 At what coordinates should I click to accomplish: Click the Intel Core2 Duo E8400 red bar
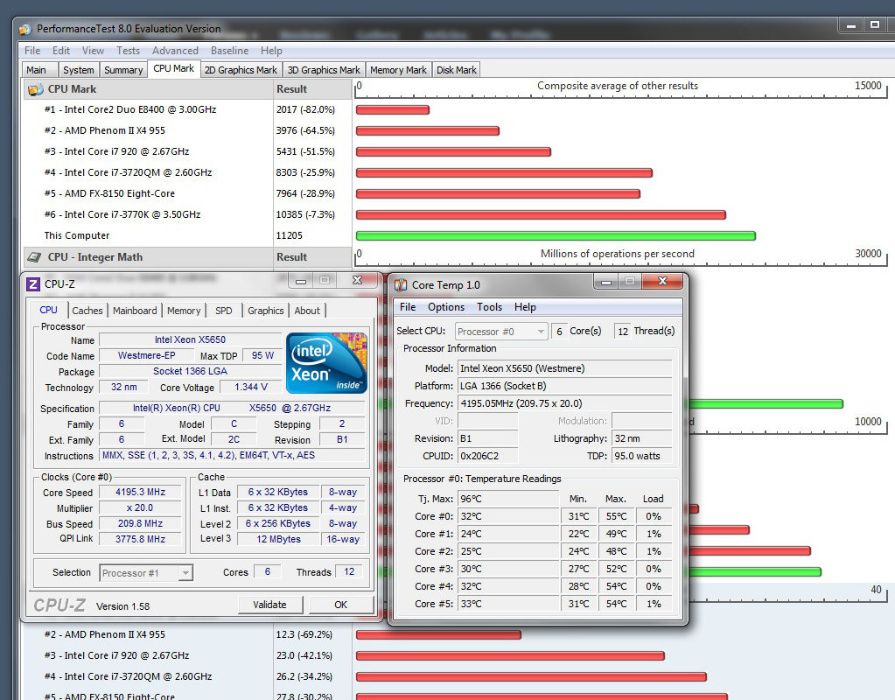(392, 110)
